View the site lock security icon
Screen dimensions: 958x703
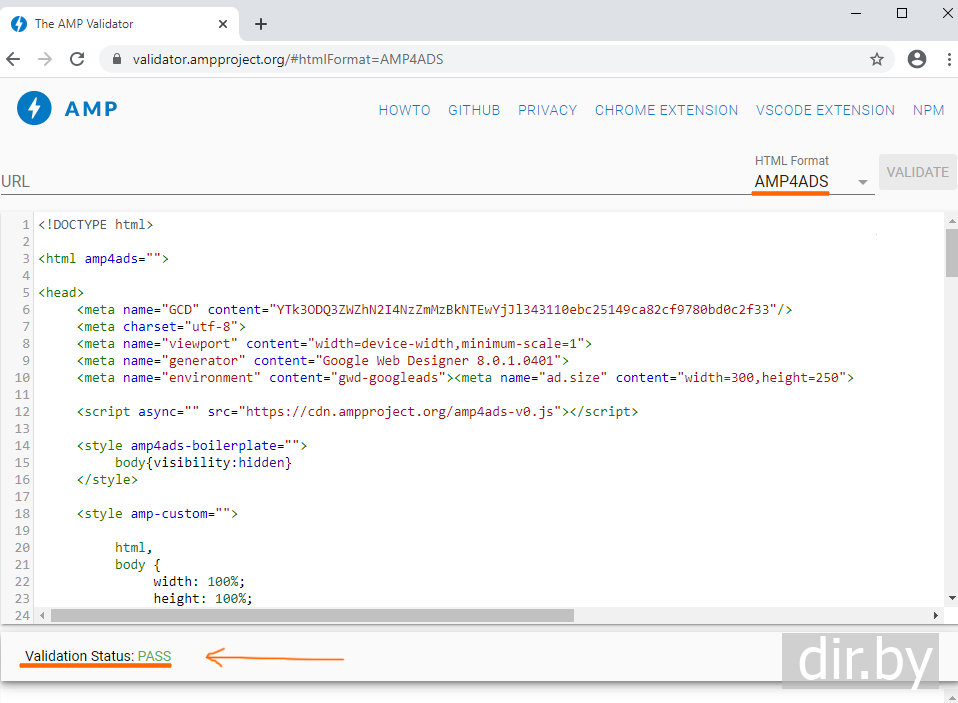[117, 59]
